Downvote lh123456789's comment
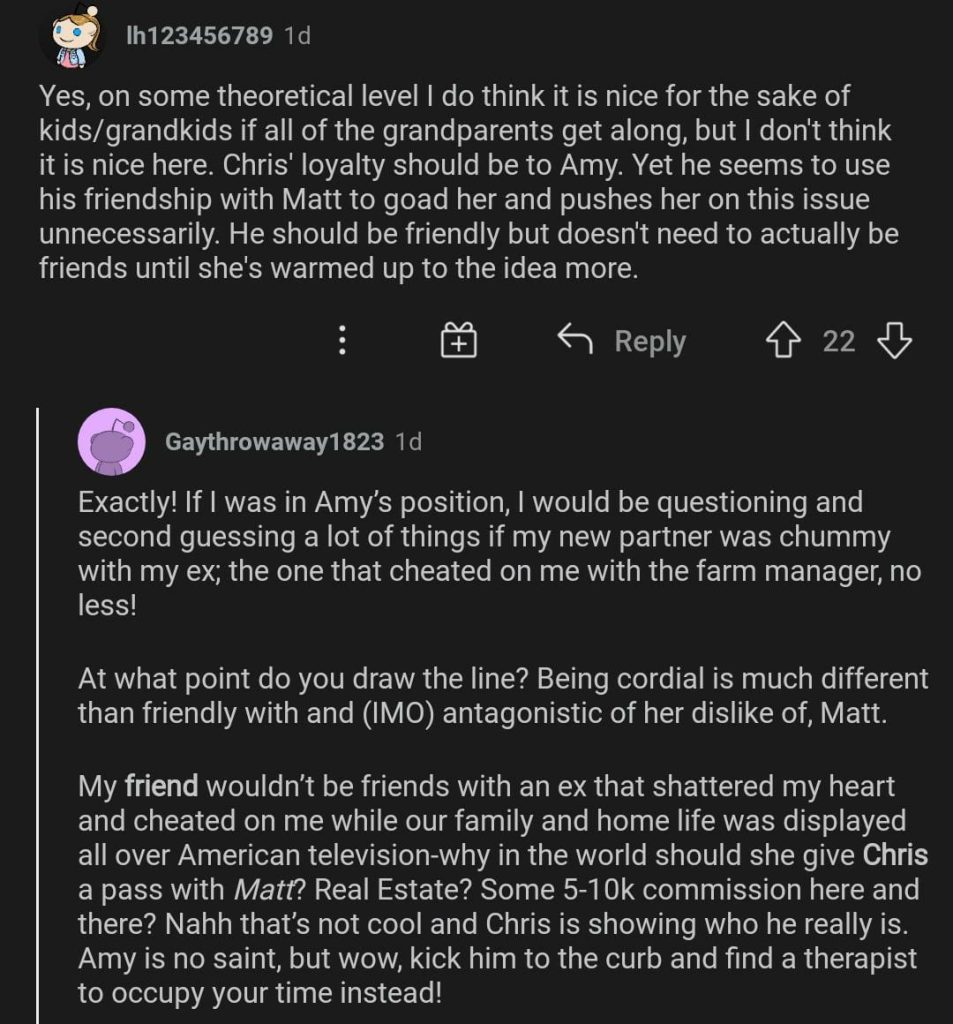Screen dimensions: 953x1024 894,342
